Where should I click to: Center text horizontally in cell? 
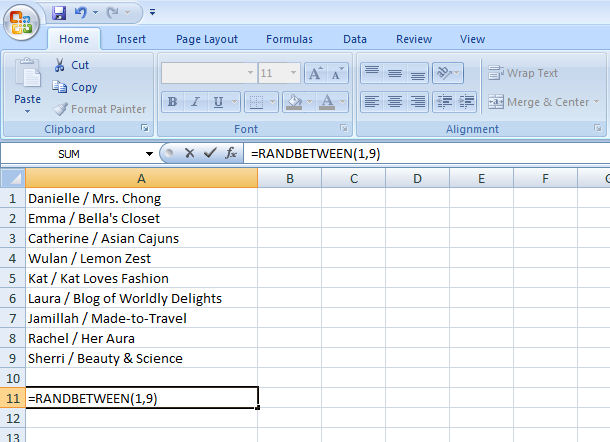click(x=395, y=102)
